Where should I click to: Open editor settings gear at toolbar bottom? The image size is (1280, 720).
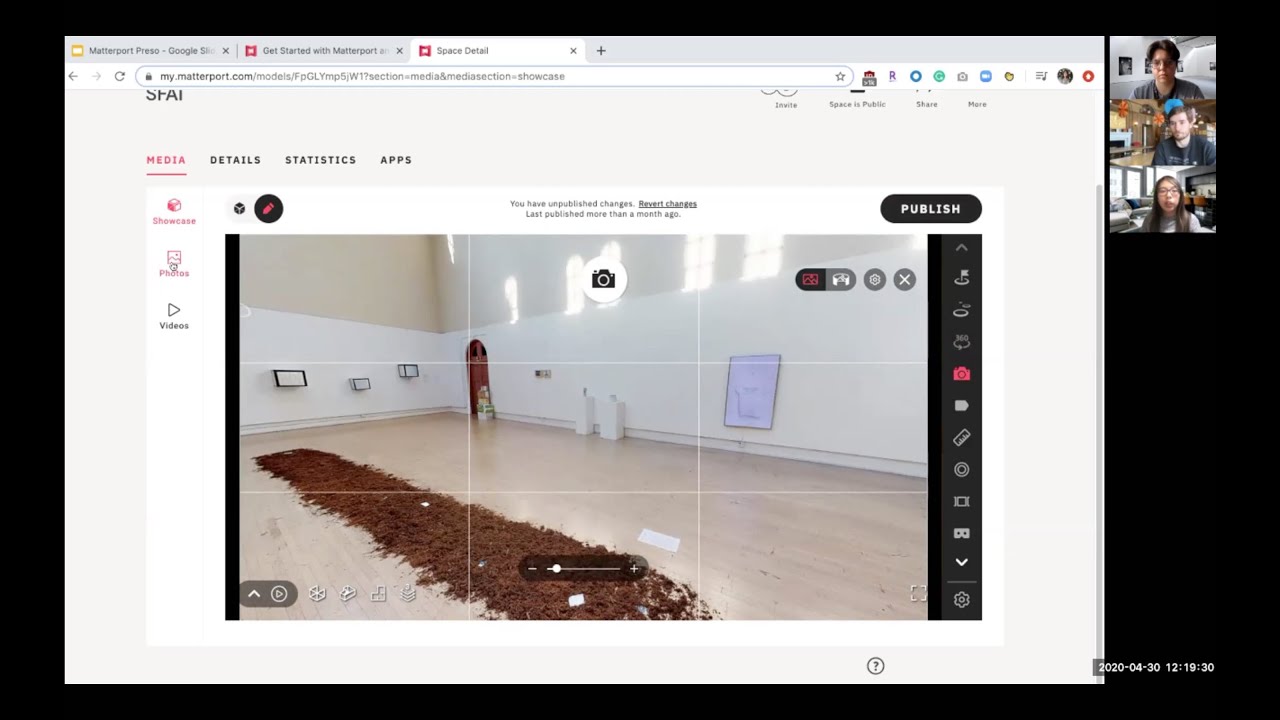961,600
